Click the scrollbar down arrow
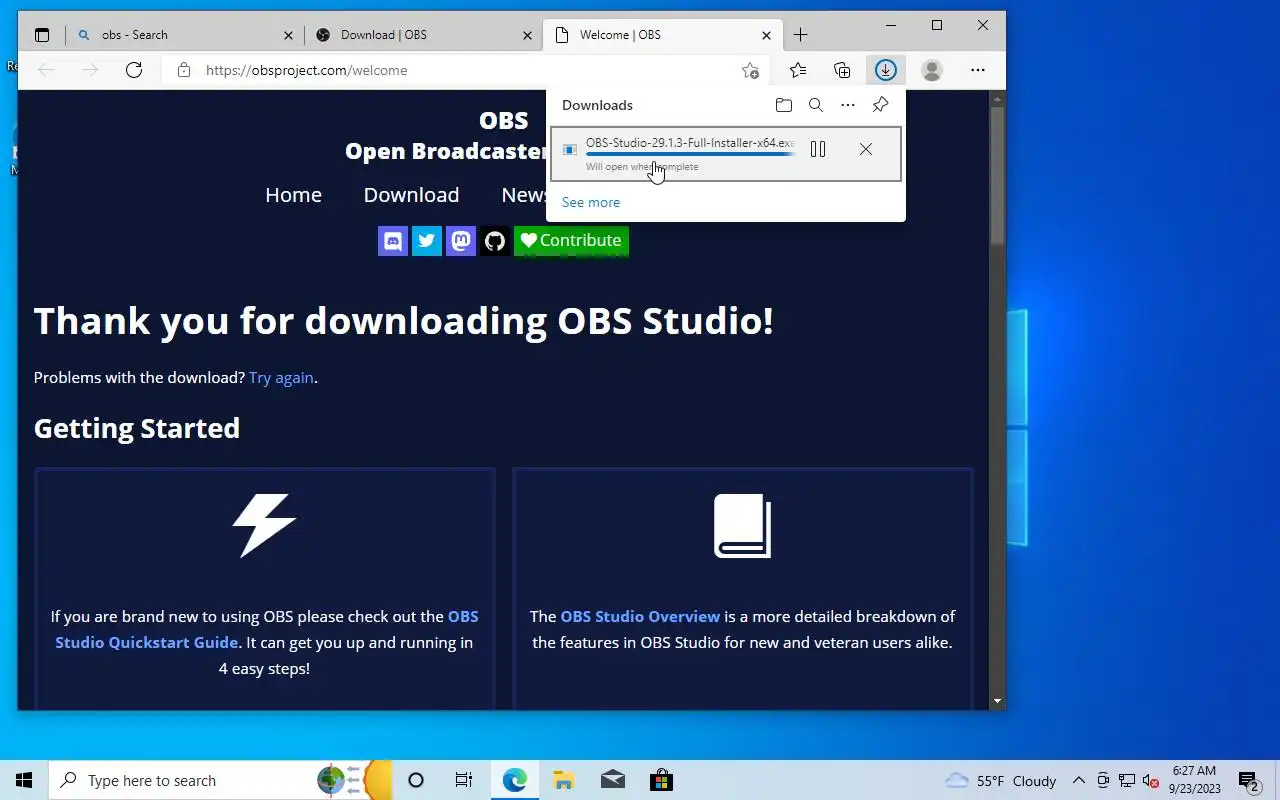This screenshot has width=1280, height=800. click(x=997, y=702)
